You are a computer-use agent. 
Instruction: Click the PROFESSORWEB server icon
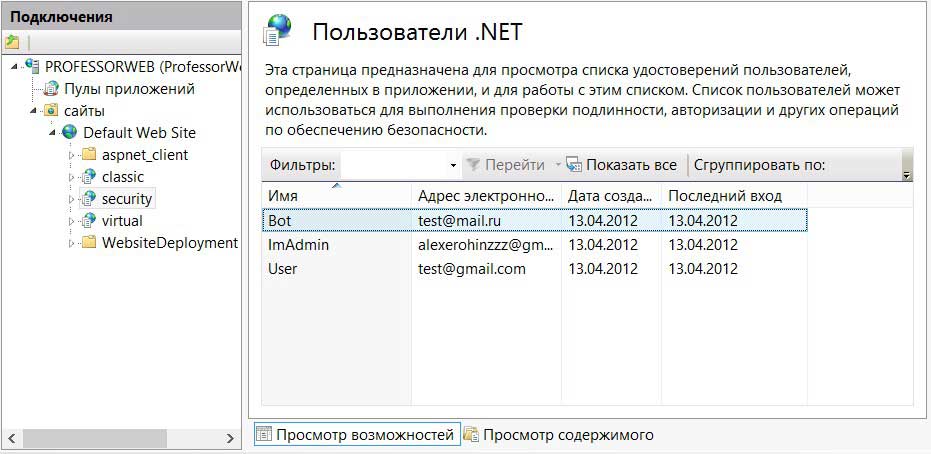(33, 66)
